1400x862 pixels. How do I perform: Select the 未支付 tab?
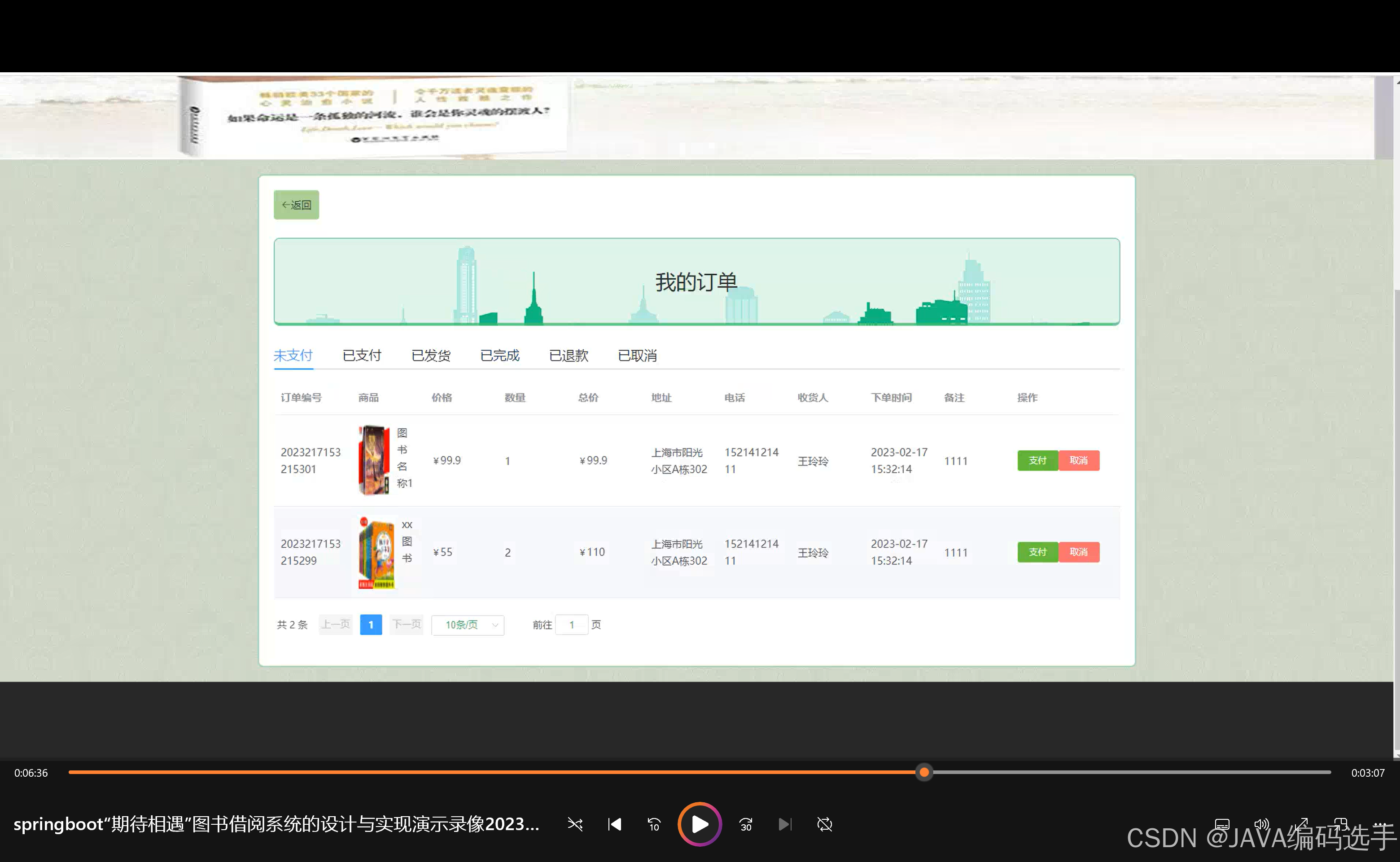293,356
